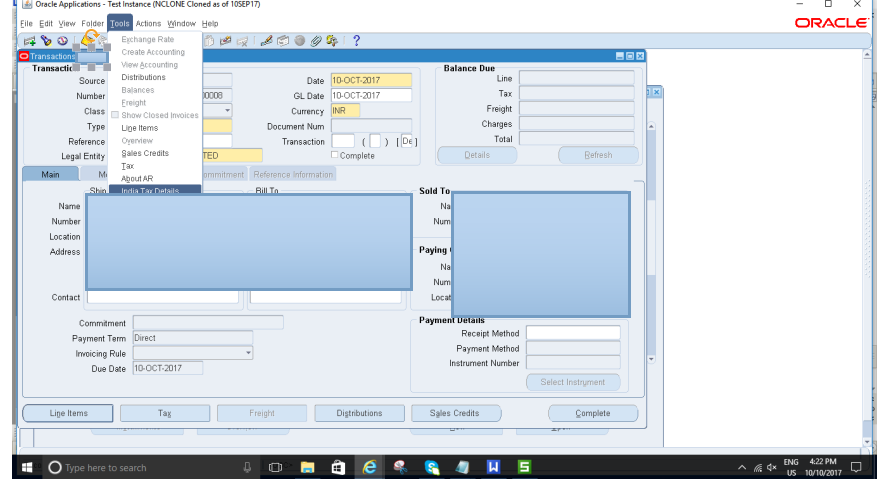Click the Refresh button under Balance Due
878x479 pixels.
598,155
